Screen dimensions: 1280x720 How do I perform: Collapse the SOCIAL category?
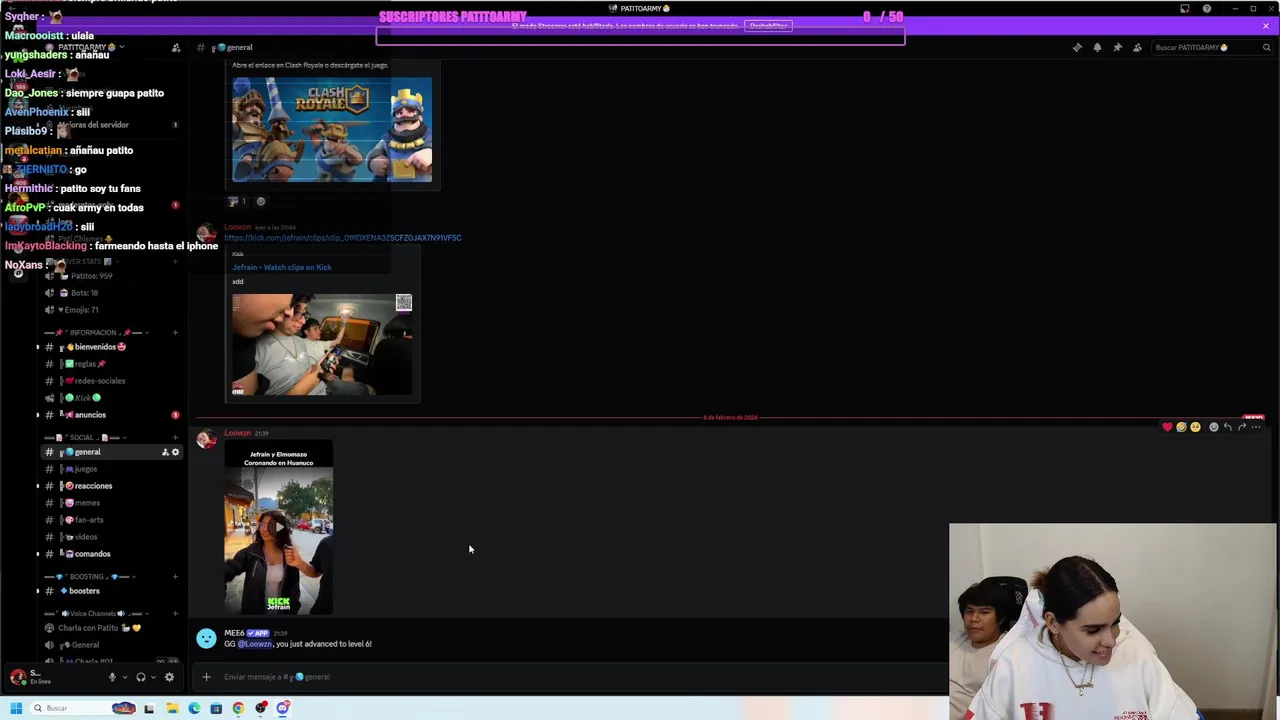84,438
